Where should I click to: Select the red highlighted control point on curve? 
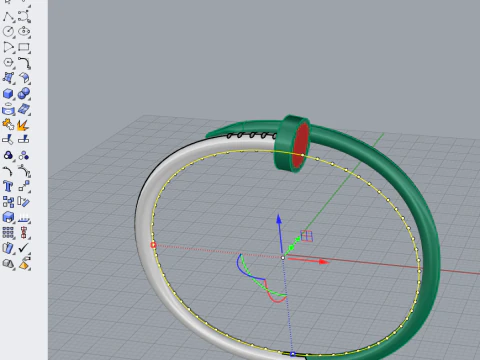coord(153,245)
